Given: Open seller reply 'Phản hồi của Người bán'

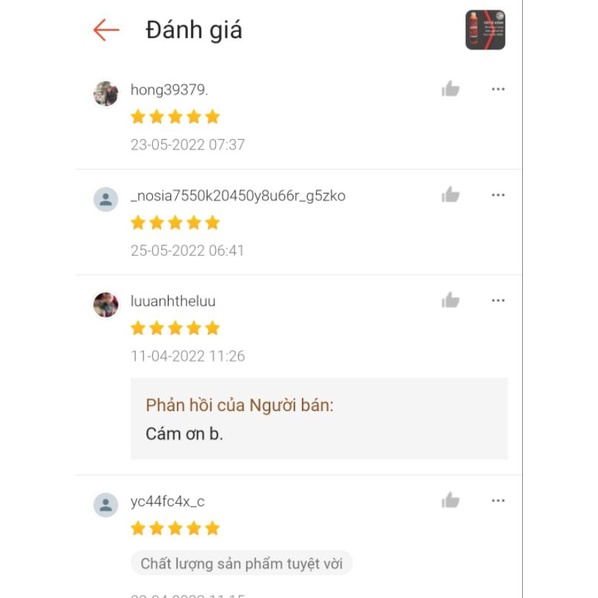Looking at the screenshot, I should click(319, 418).
